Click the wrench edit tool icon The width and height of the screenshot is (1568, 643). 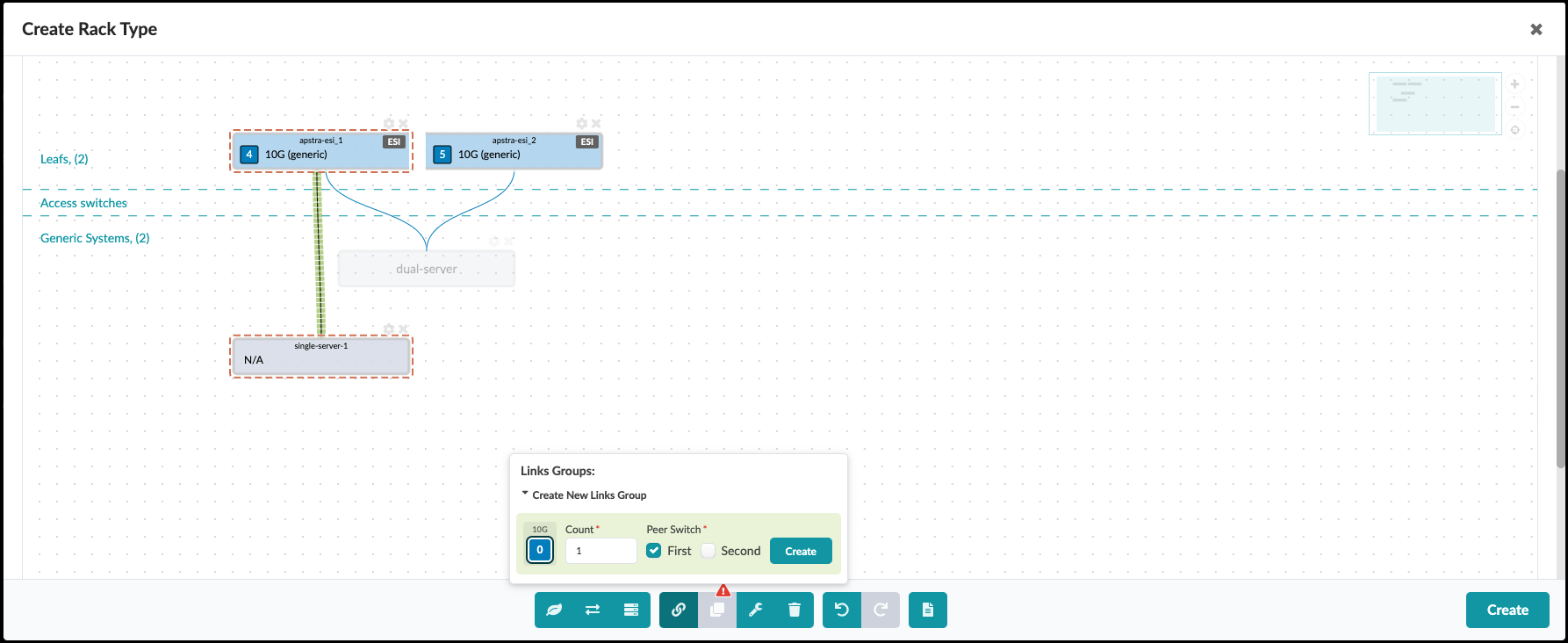point(755,610)
